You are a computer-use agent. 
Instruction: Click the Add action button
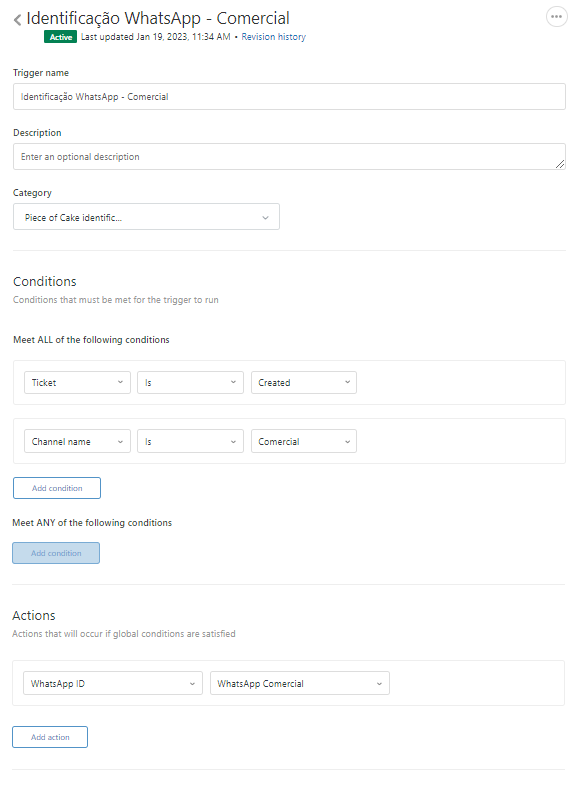pos(50,737)
